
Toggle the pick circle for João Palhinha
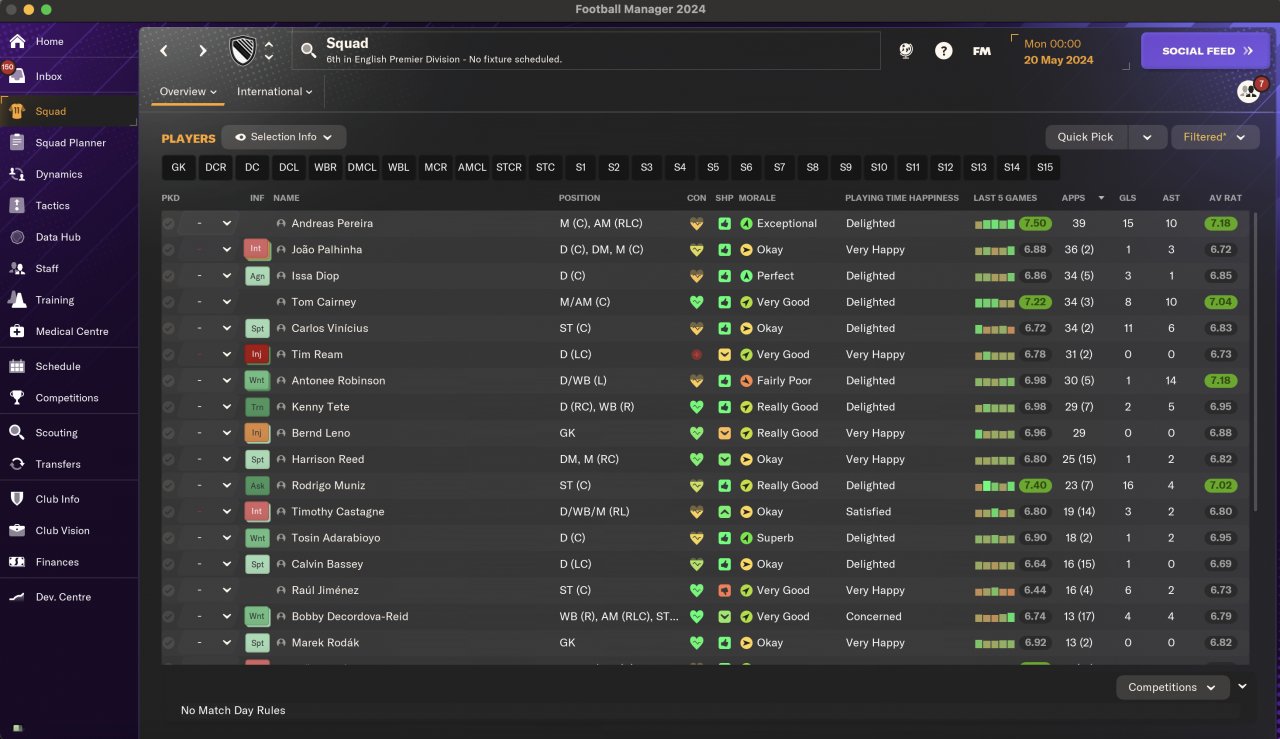pos(168,250)
